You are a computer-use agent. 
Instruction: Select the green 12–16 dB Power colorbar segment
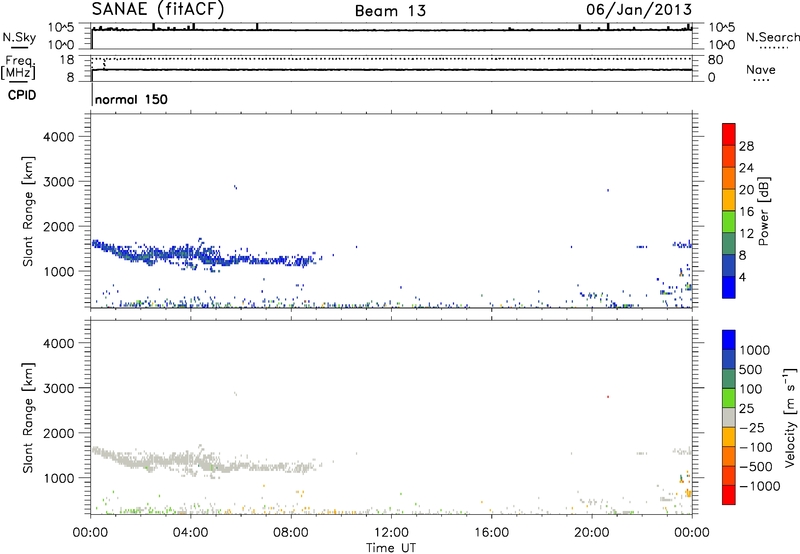point(729,222)
